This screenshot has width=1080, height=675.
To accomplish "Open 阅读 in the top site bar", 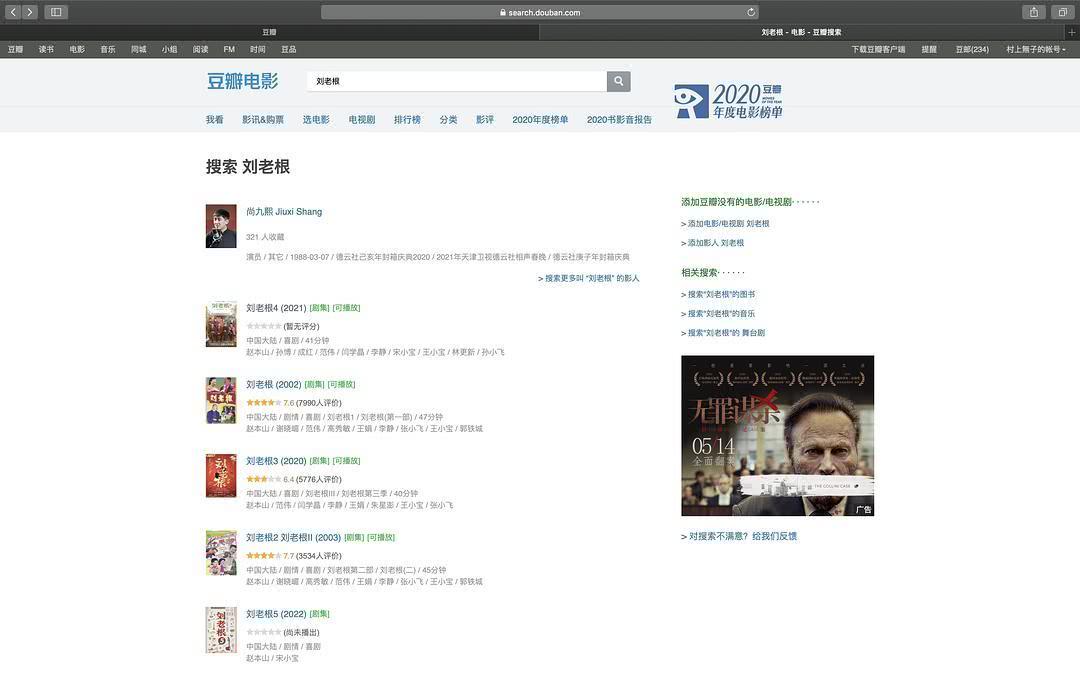I will point(200,49).
